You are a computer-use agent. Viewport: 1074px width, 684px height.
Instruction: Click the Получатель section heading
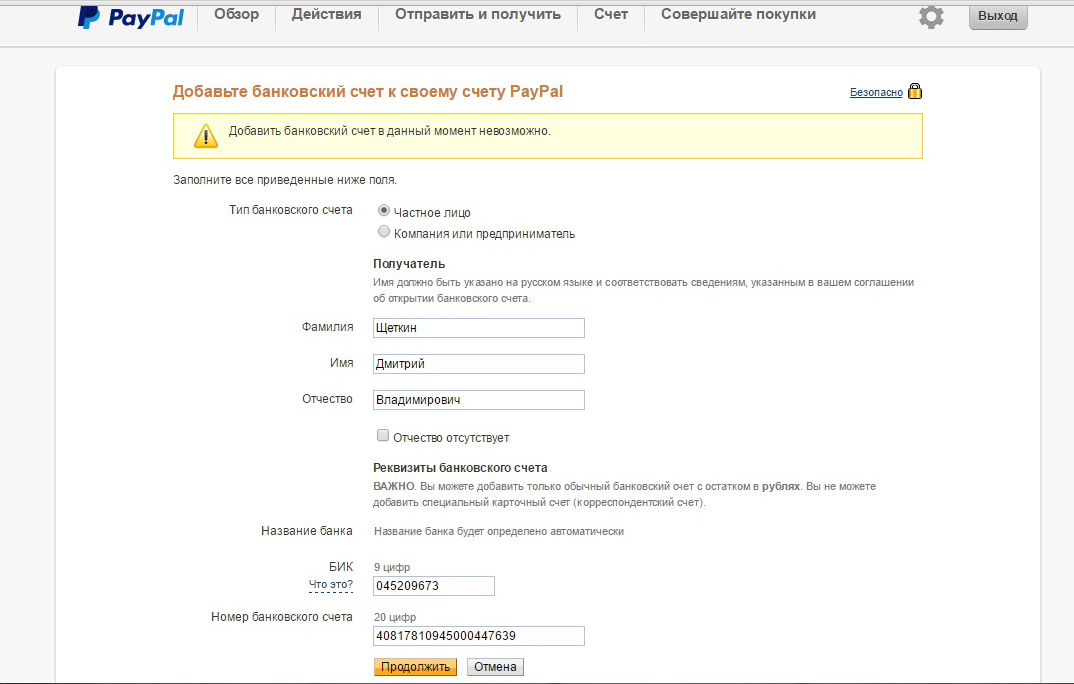(409, 264)
